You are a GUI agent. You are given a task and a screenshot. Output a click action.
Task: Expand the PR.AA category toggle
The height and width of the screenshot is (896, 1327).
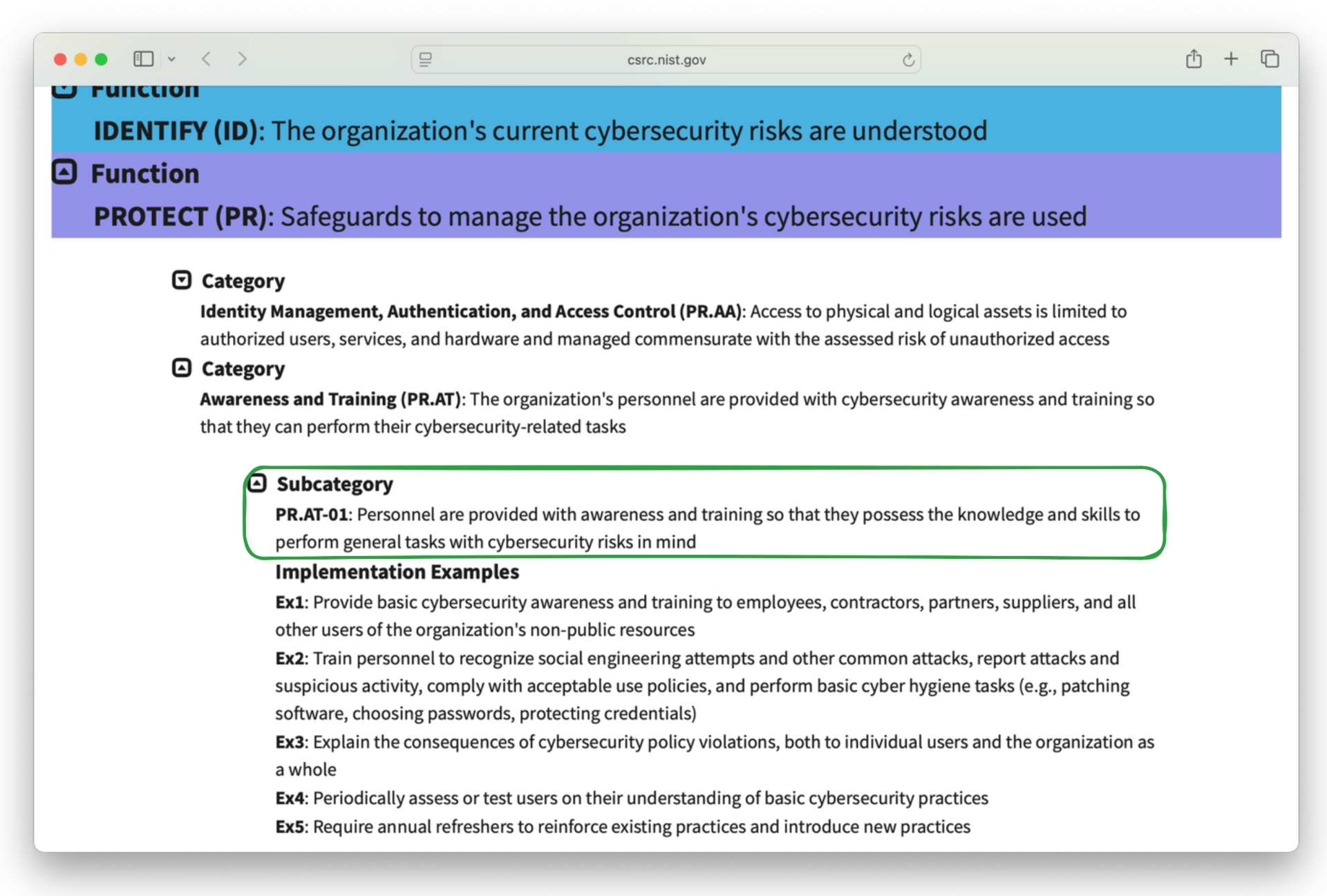[x=181, y=280]
